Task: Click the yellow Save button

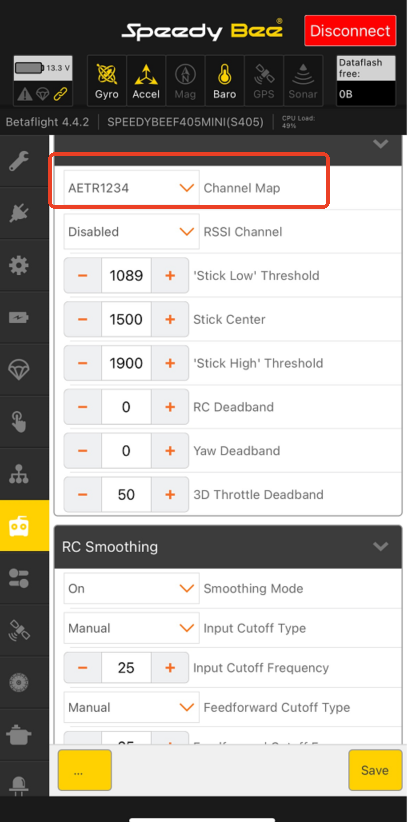Action: 375,770
